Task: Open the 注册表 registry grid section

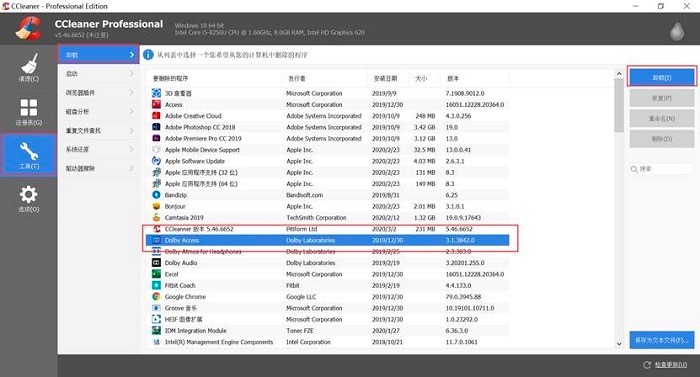Action: (29, 112)
